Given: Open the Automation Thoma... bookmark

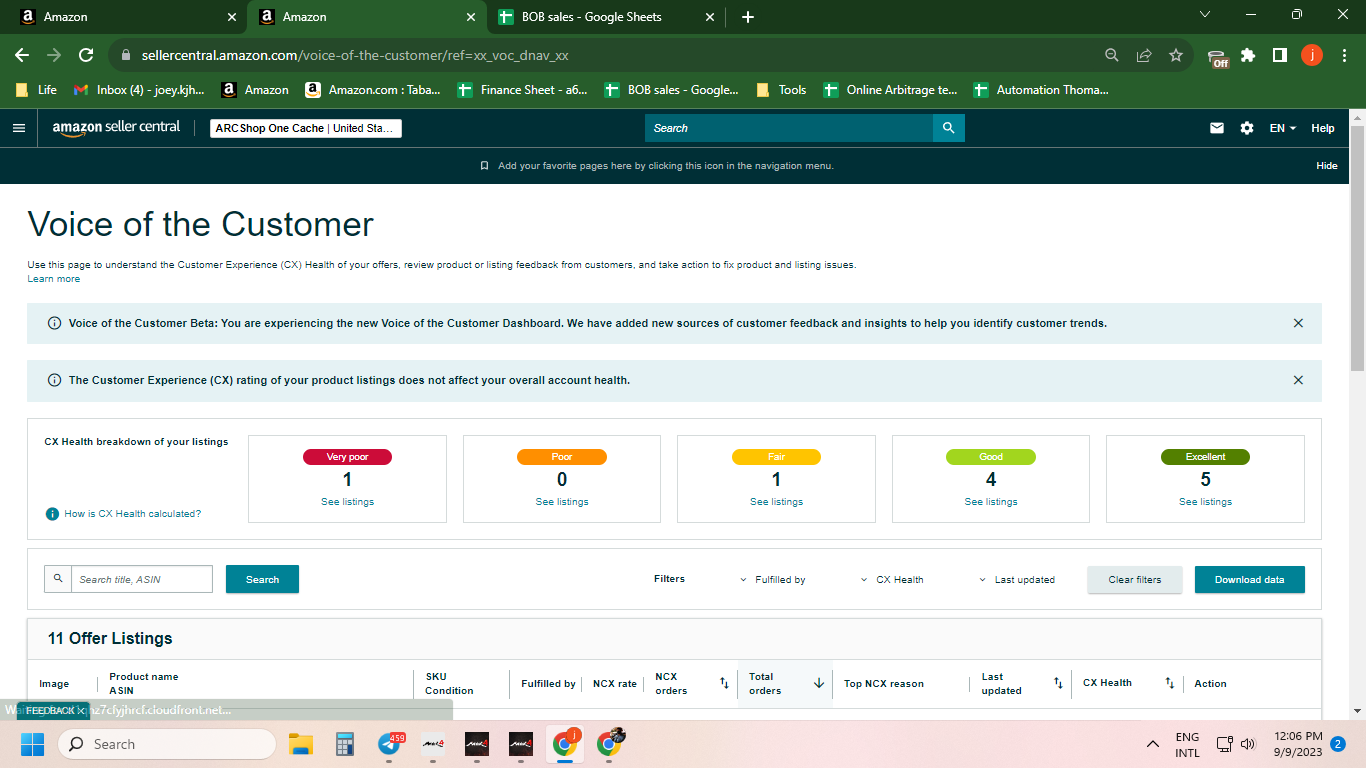Looking at the screenshot, I should tap(1042, 90).
